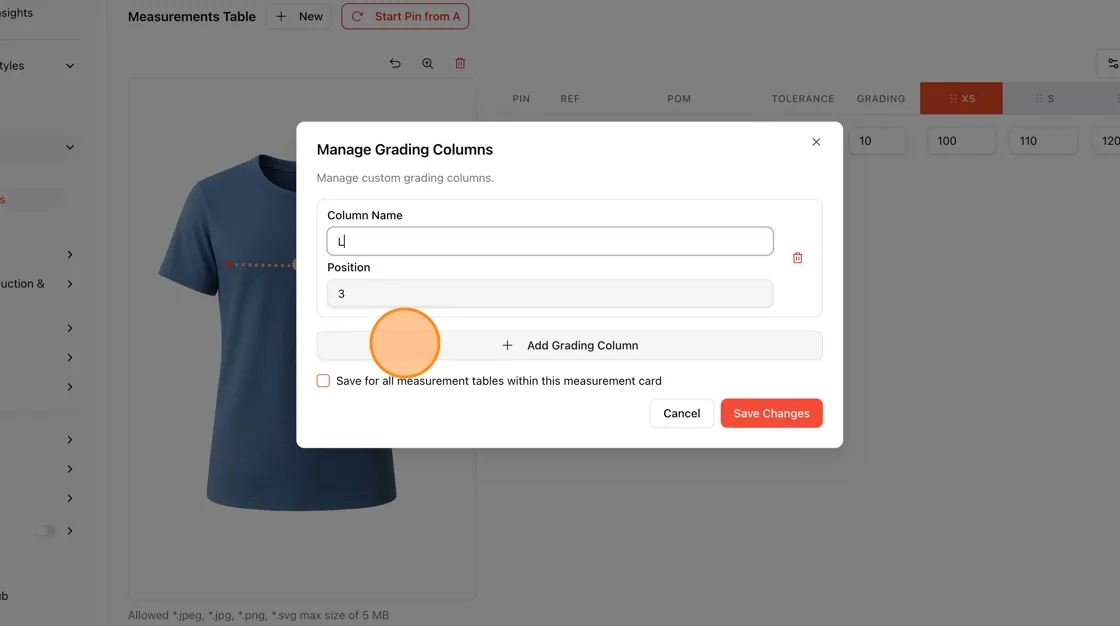The image size is (1120, 626).
Task: Click the Position field showing 3
Action: 550,294
